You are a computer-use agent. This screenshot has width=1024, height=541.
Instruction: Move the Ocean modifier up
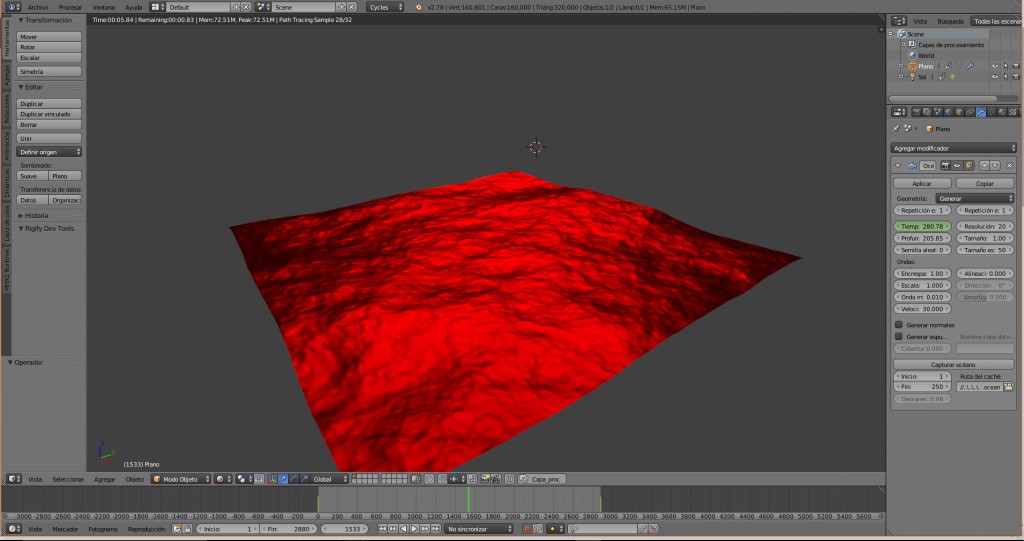(984, 165)
